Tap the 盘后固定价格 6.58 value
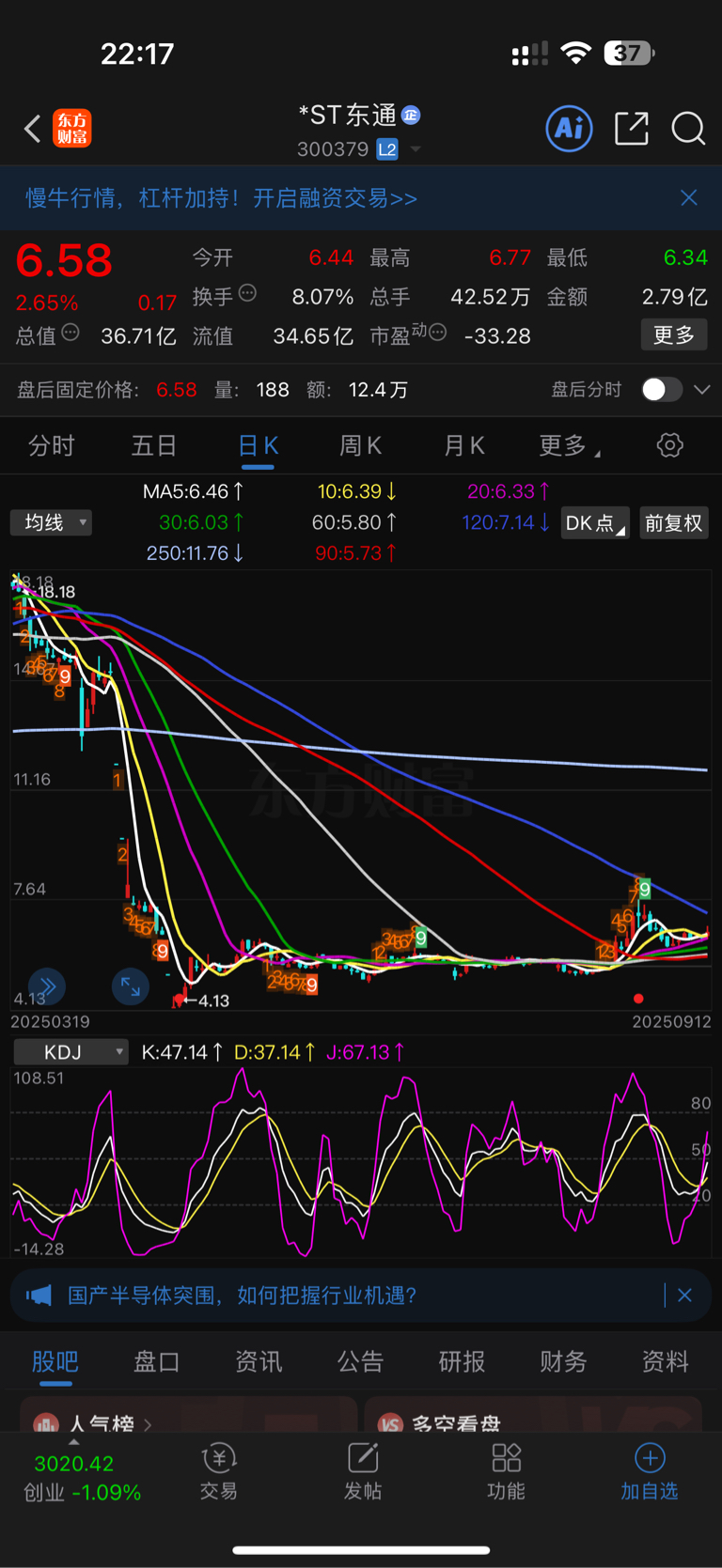Screen dimensions: 722x1568 (x=177, y=390)
